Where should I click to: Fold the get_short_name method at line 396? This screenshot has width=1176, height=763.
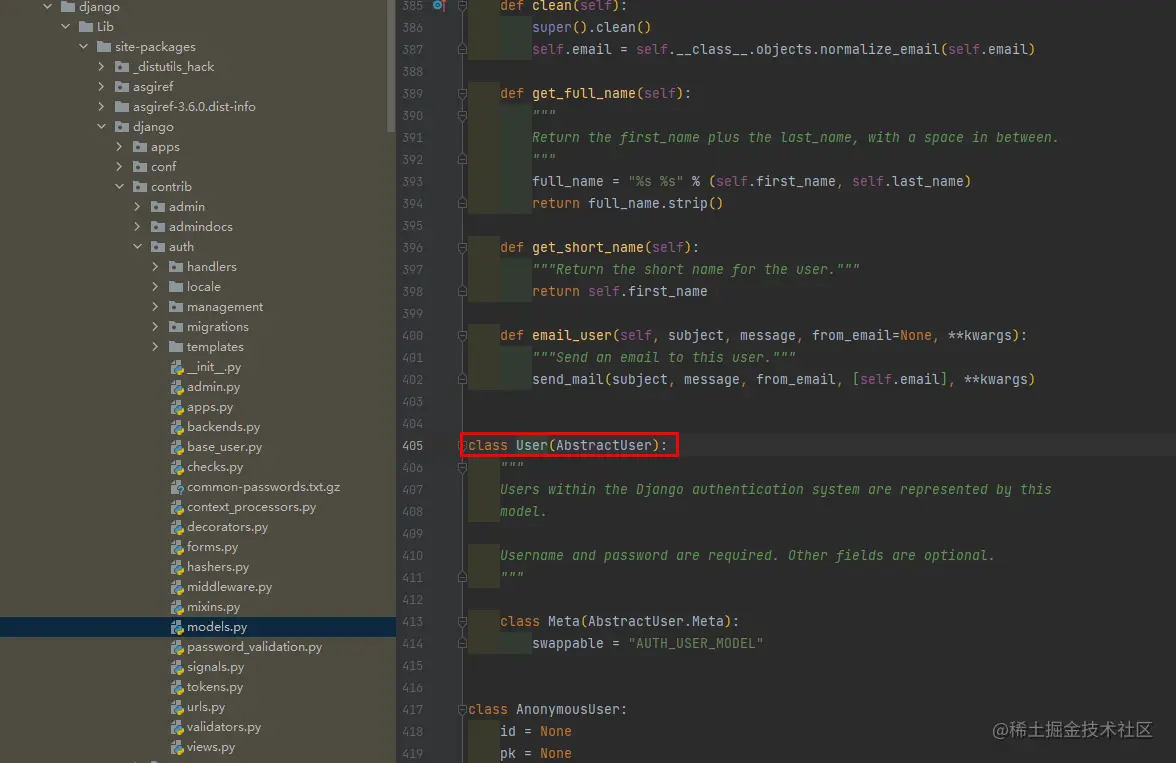click(x=462, y=248)
